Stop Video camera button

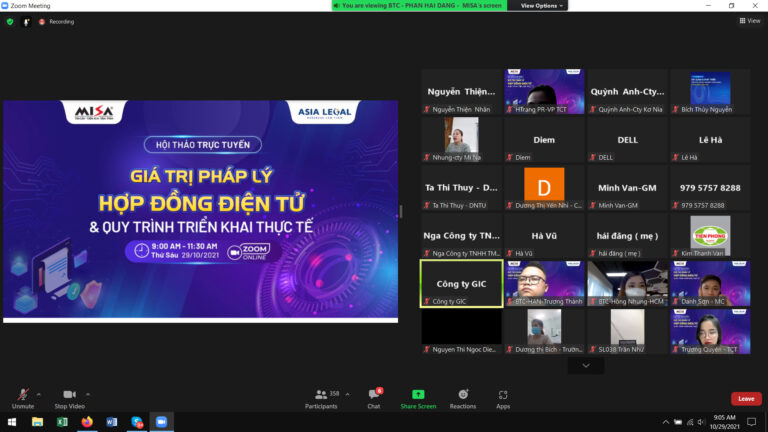pos(69,397)
